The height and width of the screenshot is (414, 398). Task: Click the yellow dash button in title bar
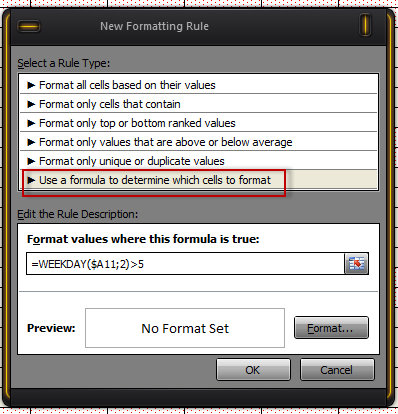point(28,26)
